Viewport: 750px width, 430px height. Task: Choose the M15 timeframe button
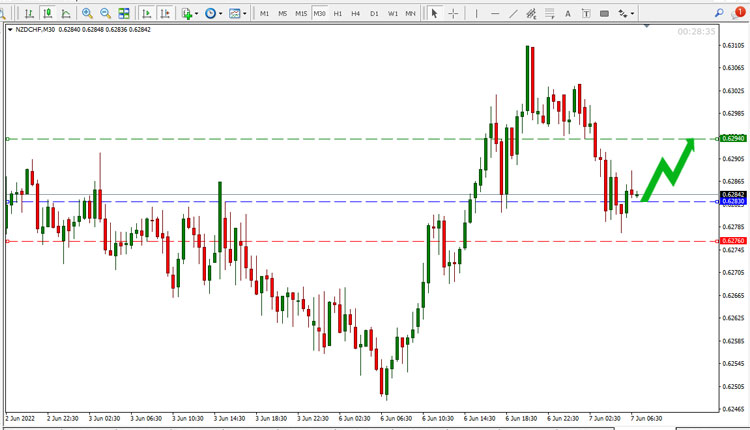coord(301,13)
